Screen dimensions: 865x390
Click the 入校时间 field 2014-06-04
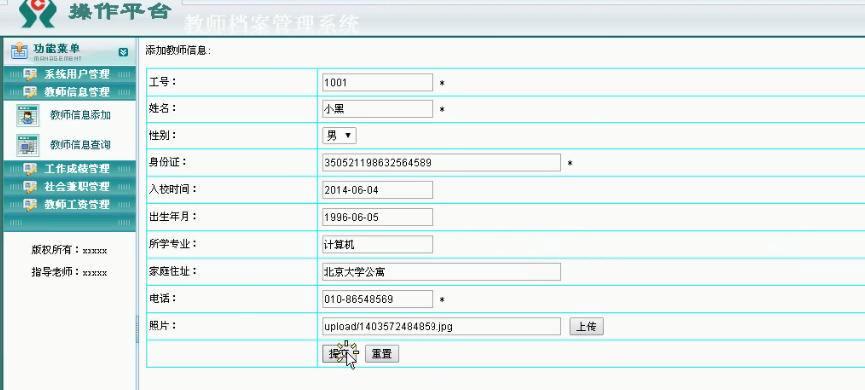pyautogui.click(x=377, y=190)
